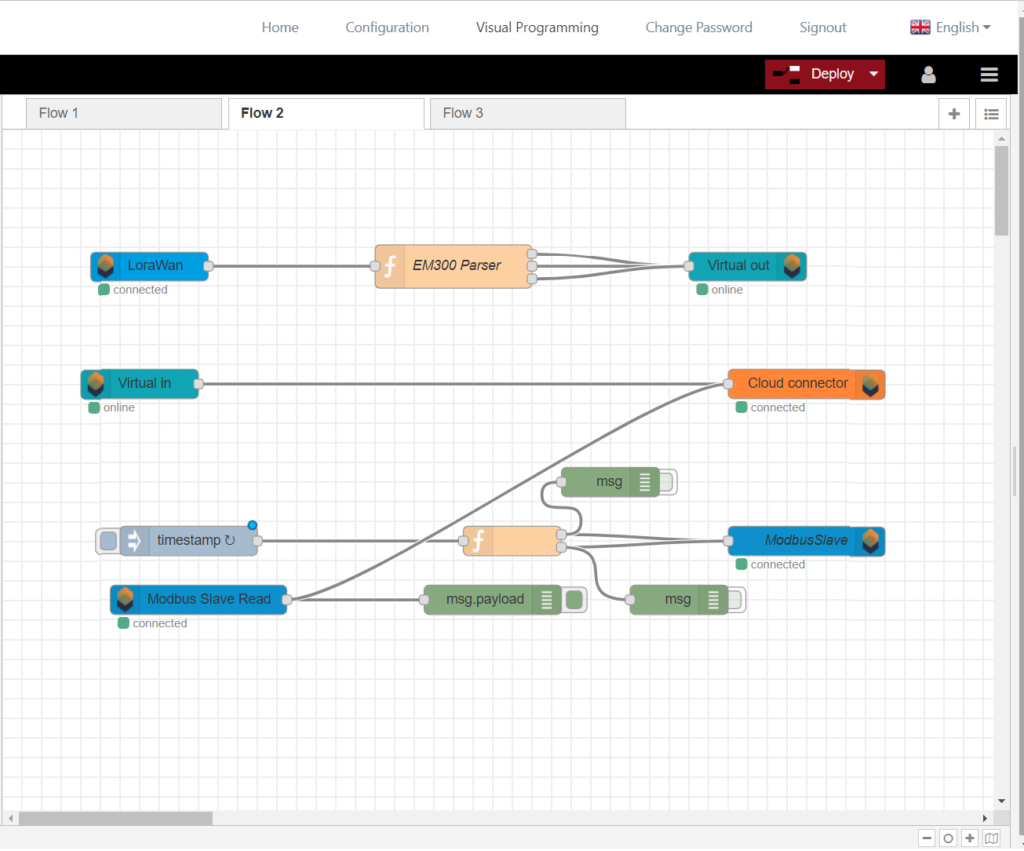Image resolution: width=1024 pixels, height=851 pixels.
Task: Click the Virtual out node icon
Action: (792, 266)
